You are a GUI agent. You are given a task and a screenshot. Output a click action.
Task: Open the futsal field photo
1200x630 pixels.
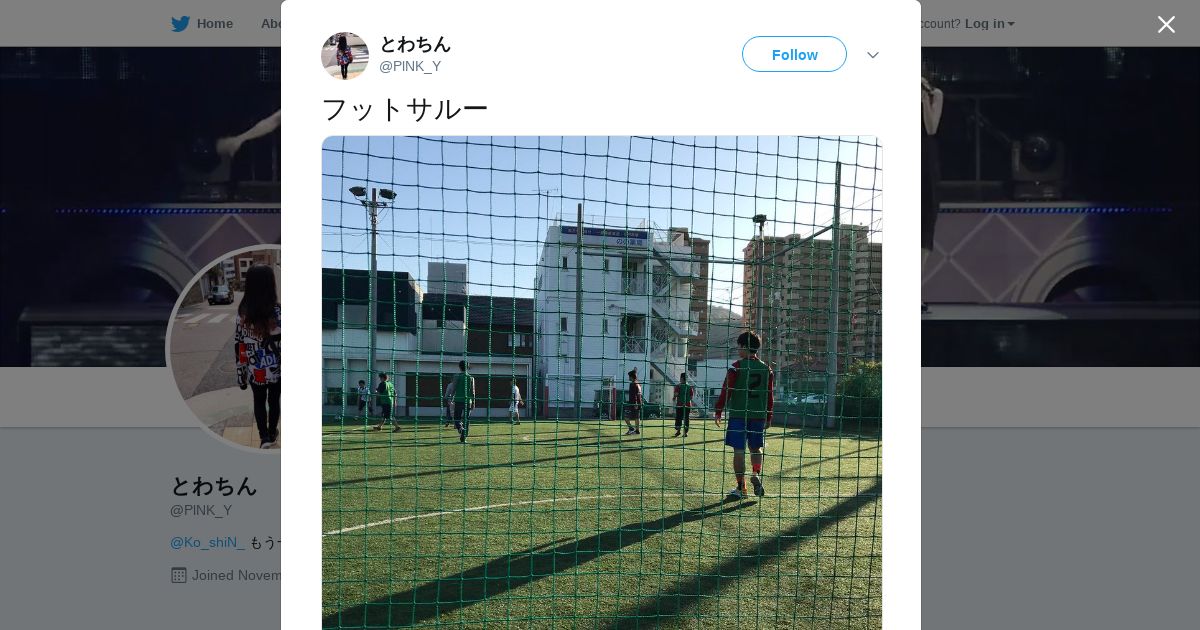pyautogui.click(x=602, y=383)
